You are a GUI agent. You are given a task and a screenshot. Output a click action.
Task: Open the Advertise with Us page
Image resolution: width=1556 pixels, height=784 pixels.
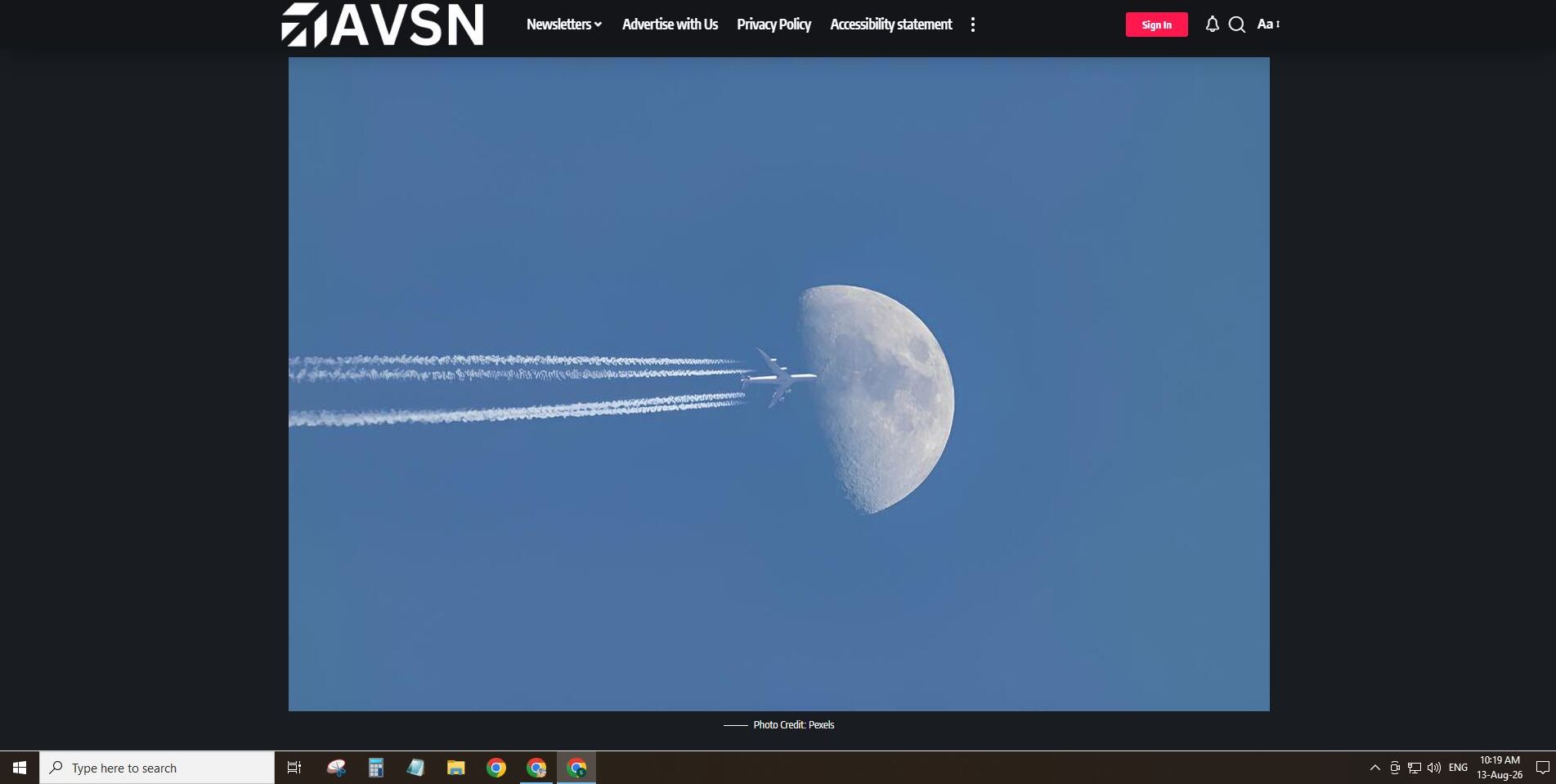670,25
